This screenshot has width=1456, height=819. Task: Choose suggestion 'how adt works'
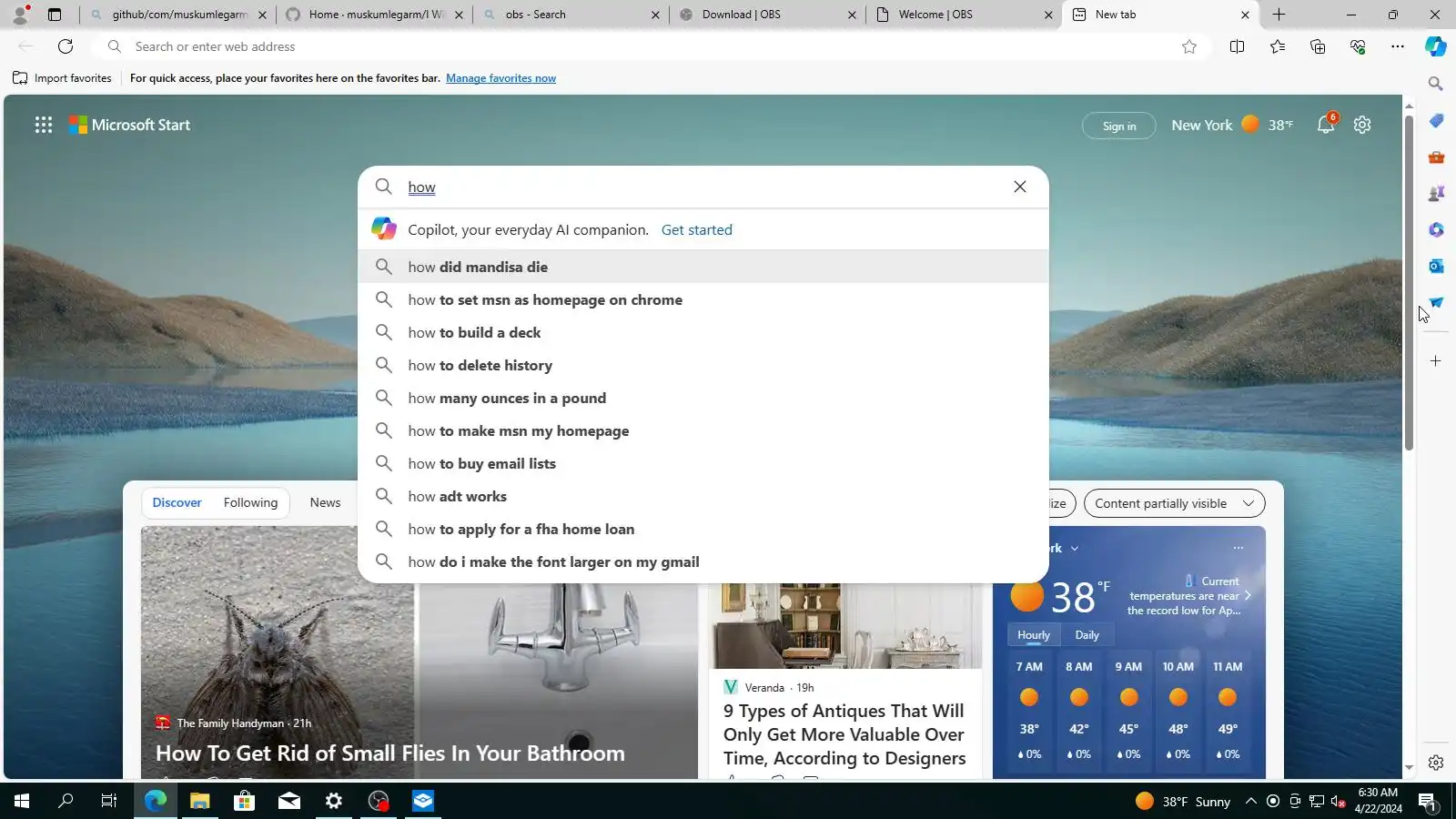703,496
